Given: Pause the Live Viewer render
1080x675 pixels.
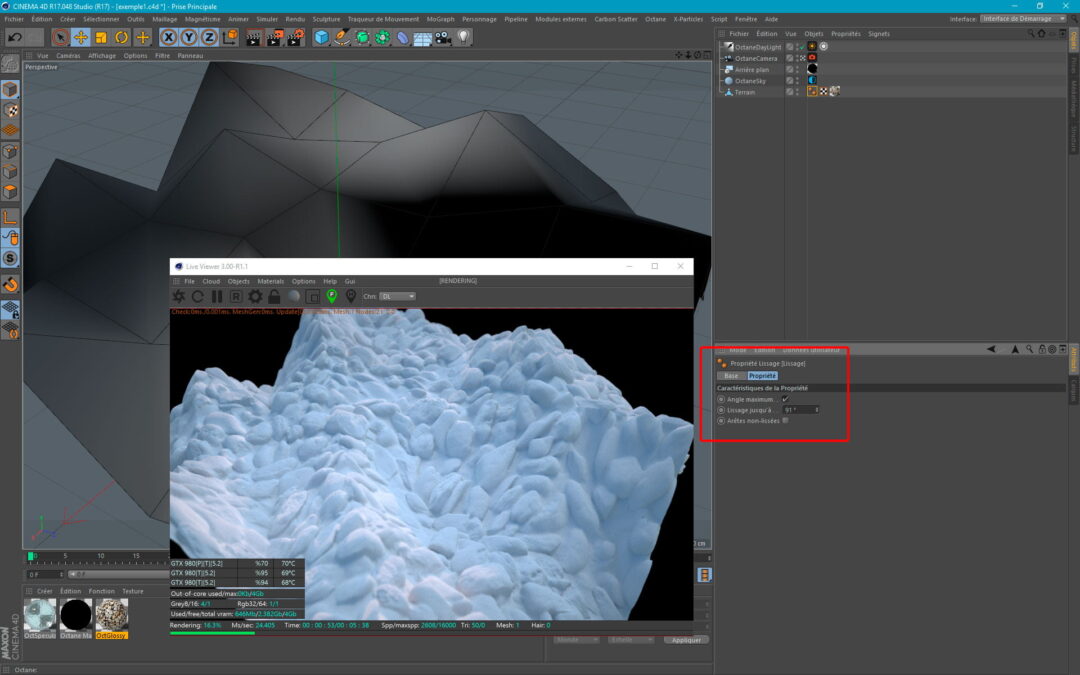Looking at the screenshot, I should tap(217, 297).
